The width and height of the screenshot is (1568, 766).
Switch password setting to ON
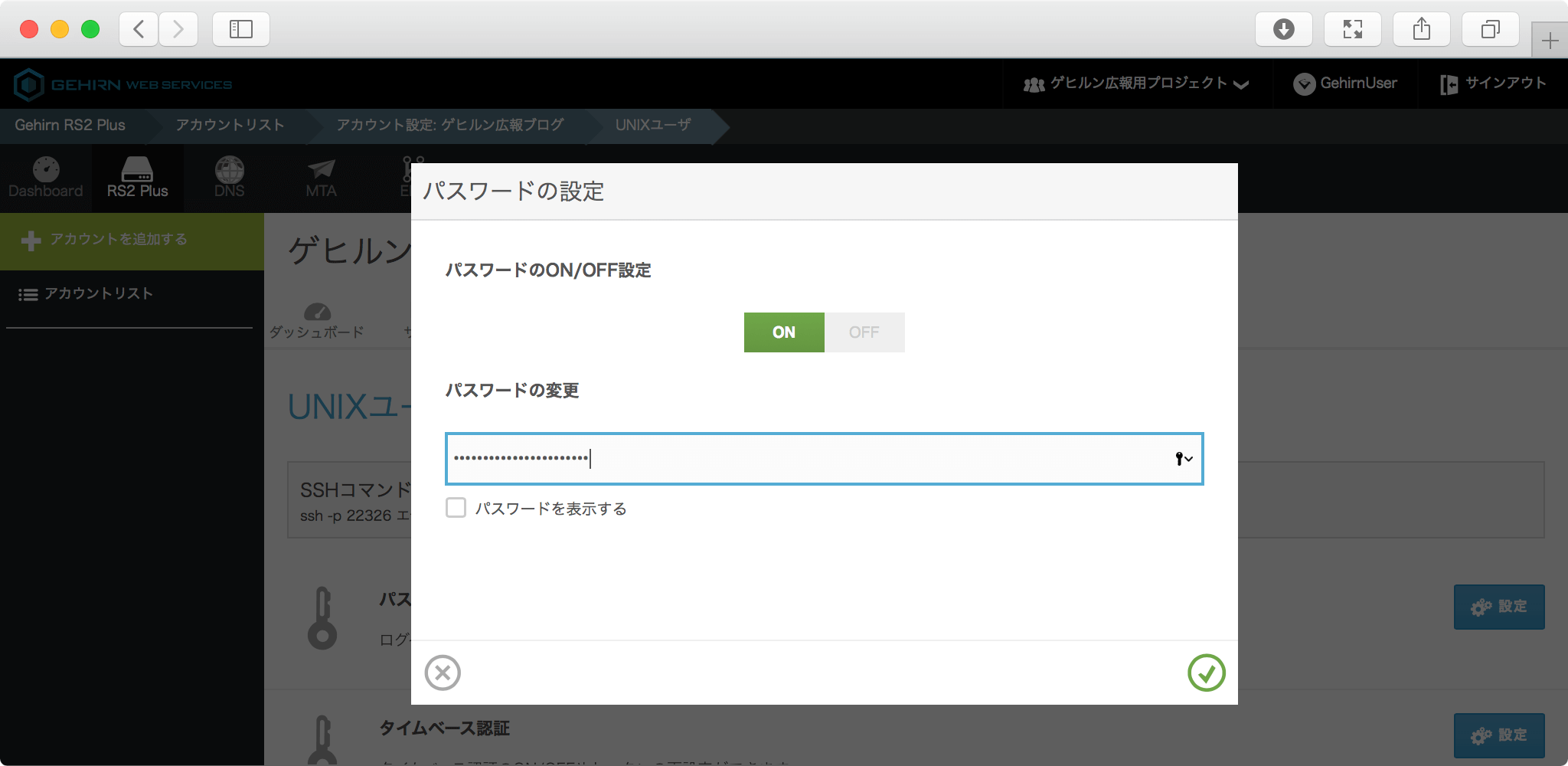coord(784,332)
